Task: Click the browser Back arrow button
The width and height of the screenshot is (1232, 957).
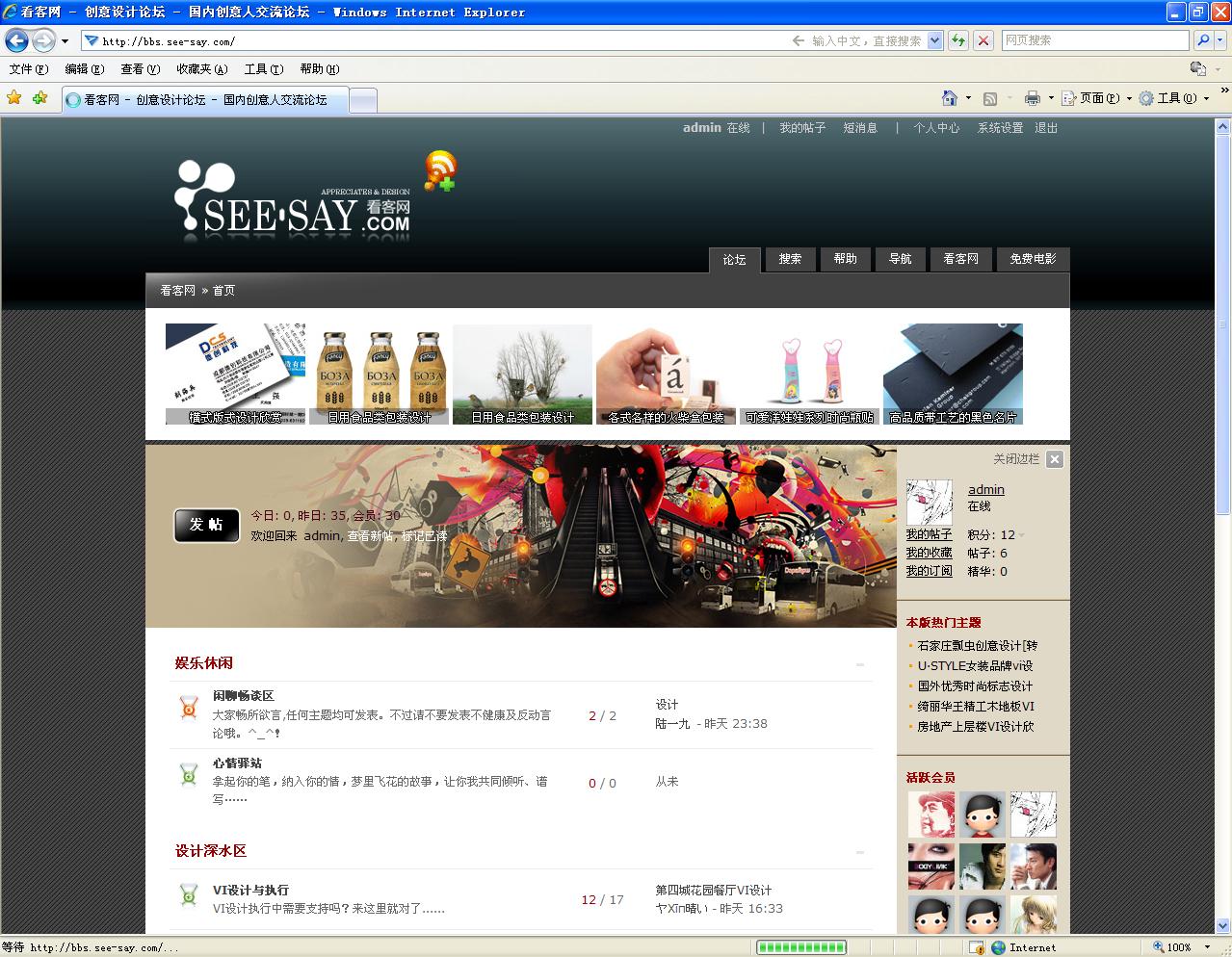Action: coord(17,40)
